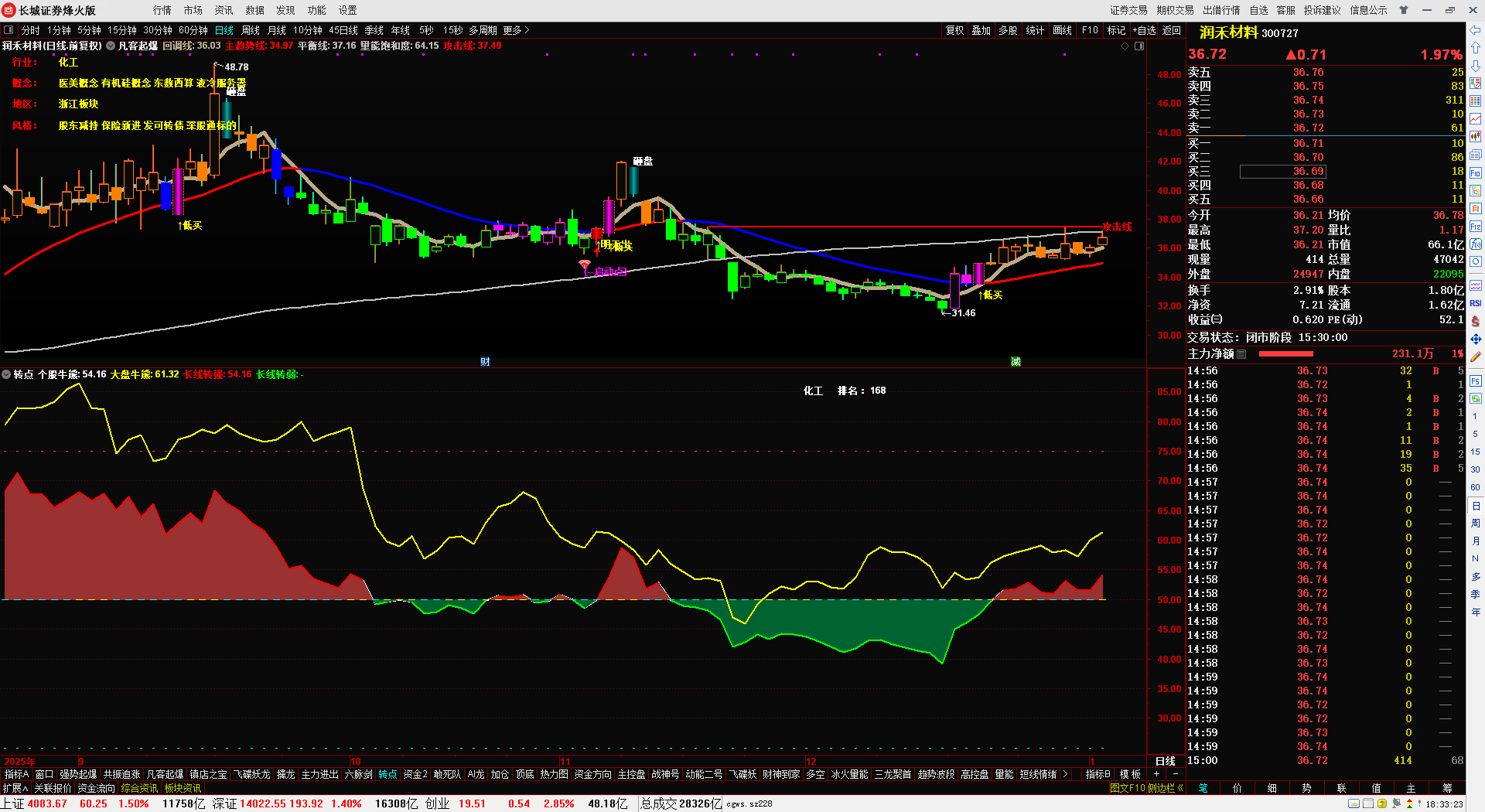Screen dimensions: 1485x812
Task: Click the 财 marker on the chart timeline
Action: (x=485, y=362)
